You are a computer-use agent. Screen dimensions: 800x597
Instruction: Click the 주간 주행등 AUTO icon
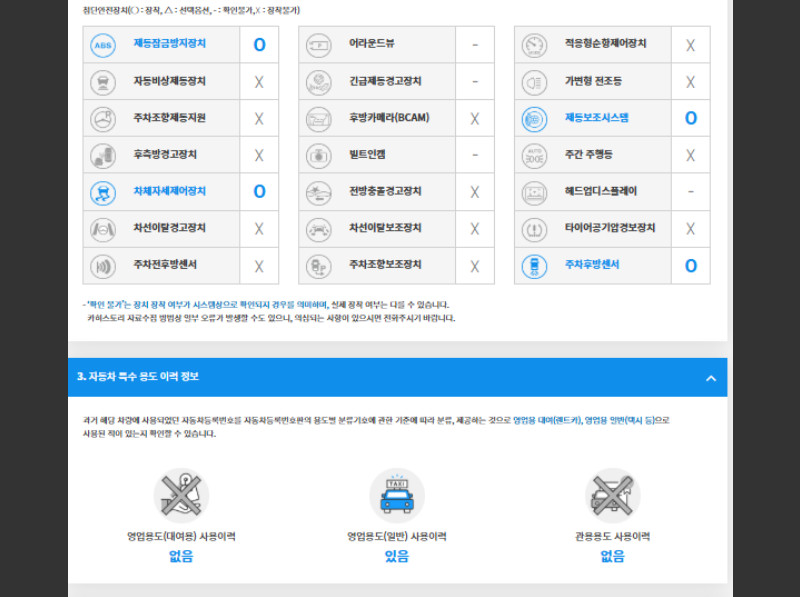tap(532, 155)
